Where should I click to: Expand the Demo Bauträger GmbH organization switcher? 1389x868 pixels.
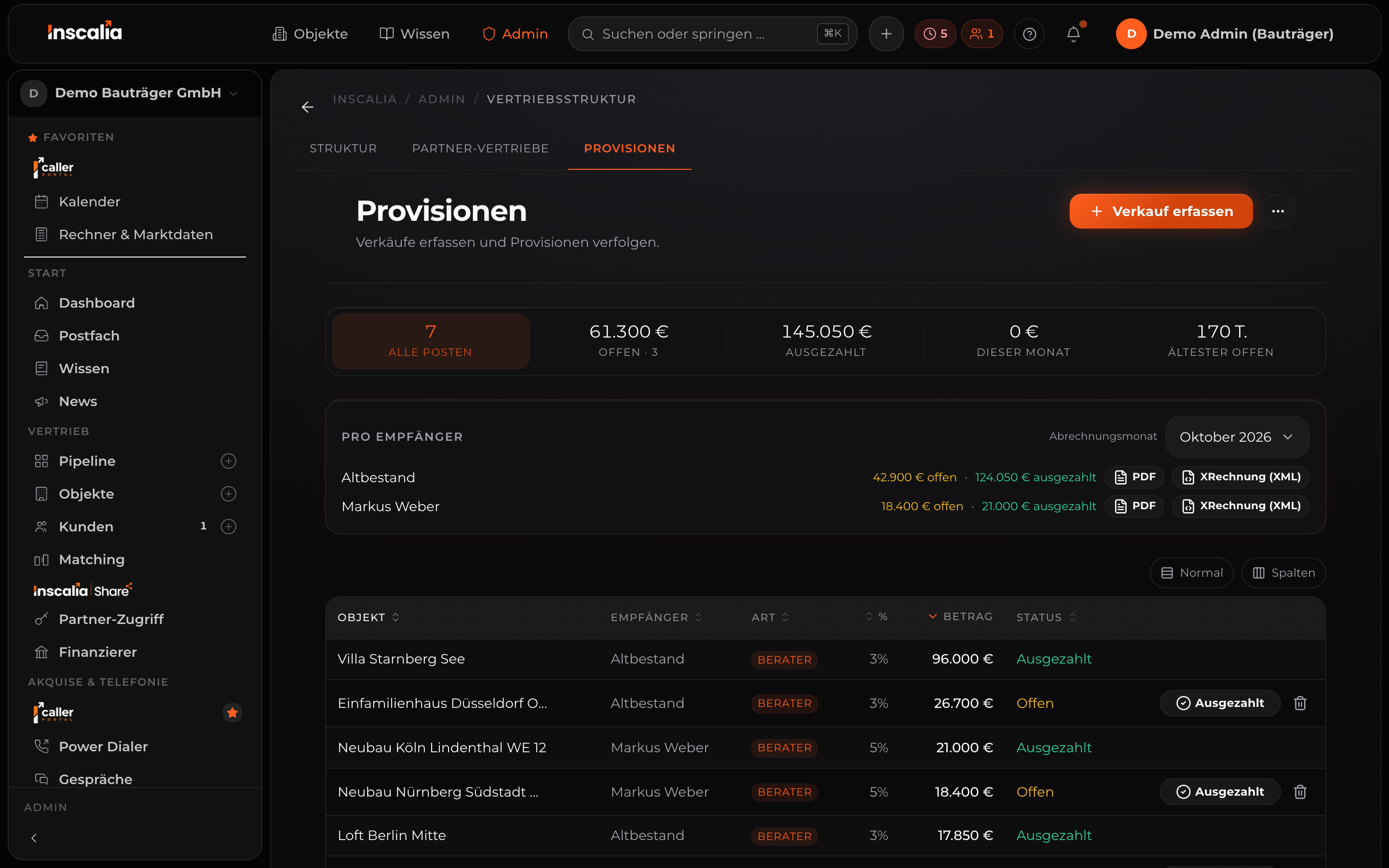pyautogui.click(x=130, y=93)
